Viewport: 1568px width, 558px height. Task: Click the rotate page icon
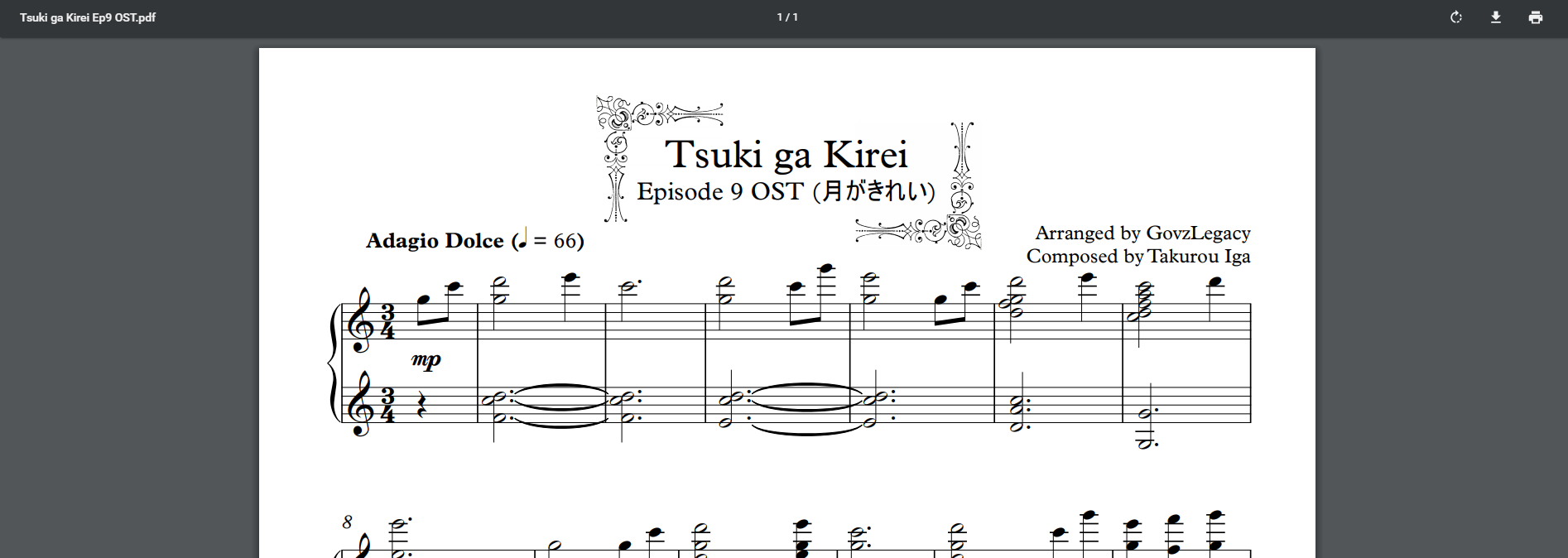[1456, 17]
